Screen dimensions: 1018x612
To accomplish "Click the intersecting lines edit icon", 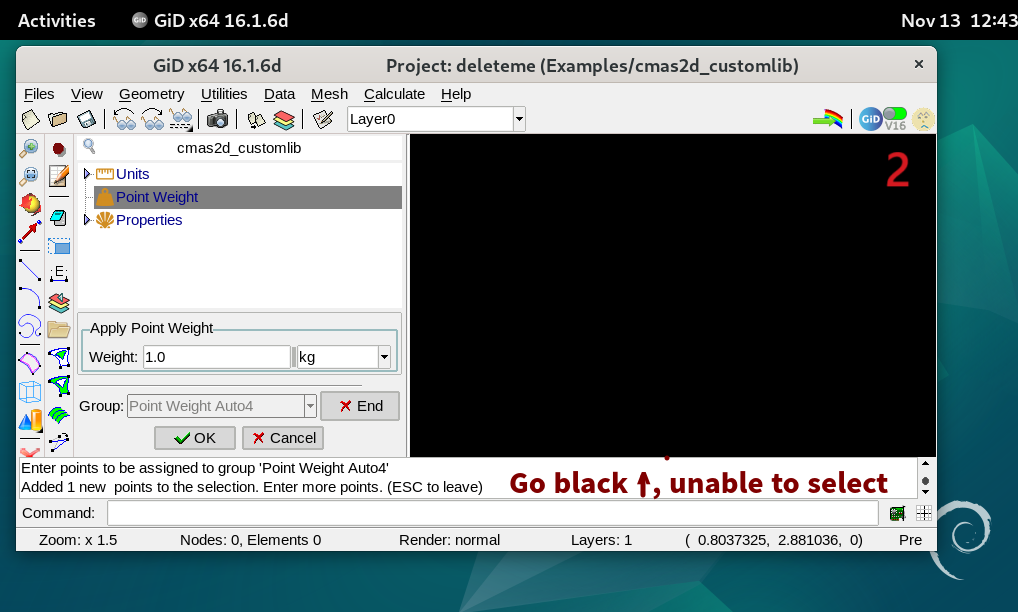I will click(59, 442).
